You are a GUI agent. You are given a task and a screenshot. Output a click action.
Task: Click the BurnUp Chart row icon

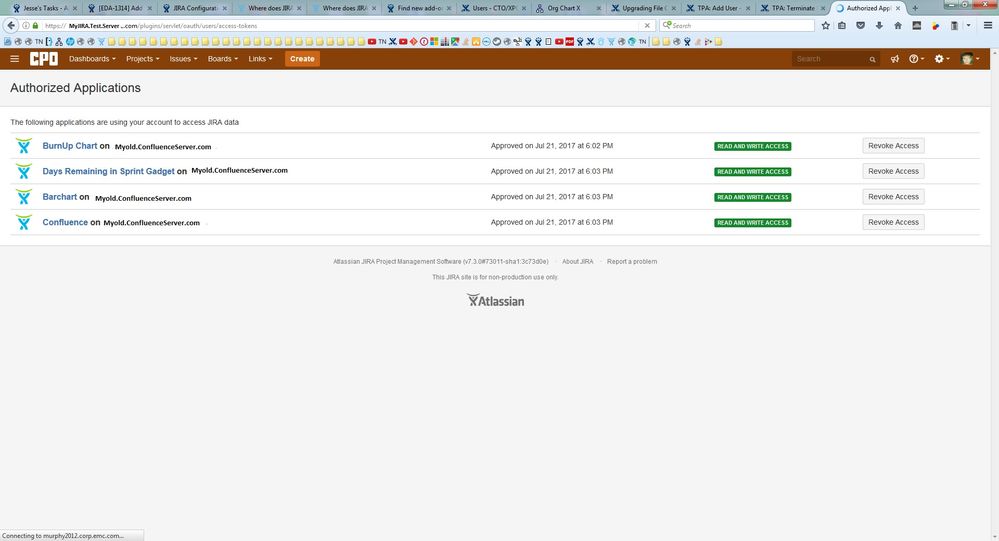[x=24, y=146]
